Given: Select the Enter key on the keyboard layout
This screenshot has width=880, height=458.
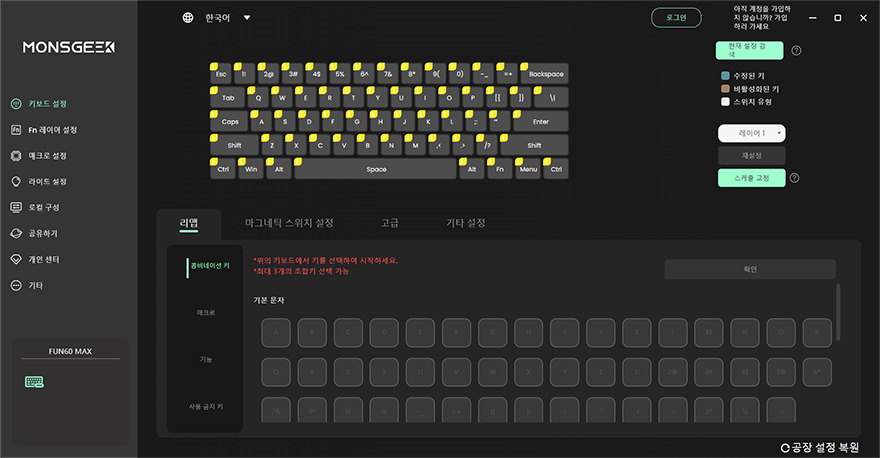Looking at the screenshot, I should (540, 121).
